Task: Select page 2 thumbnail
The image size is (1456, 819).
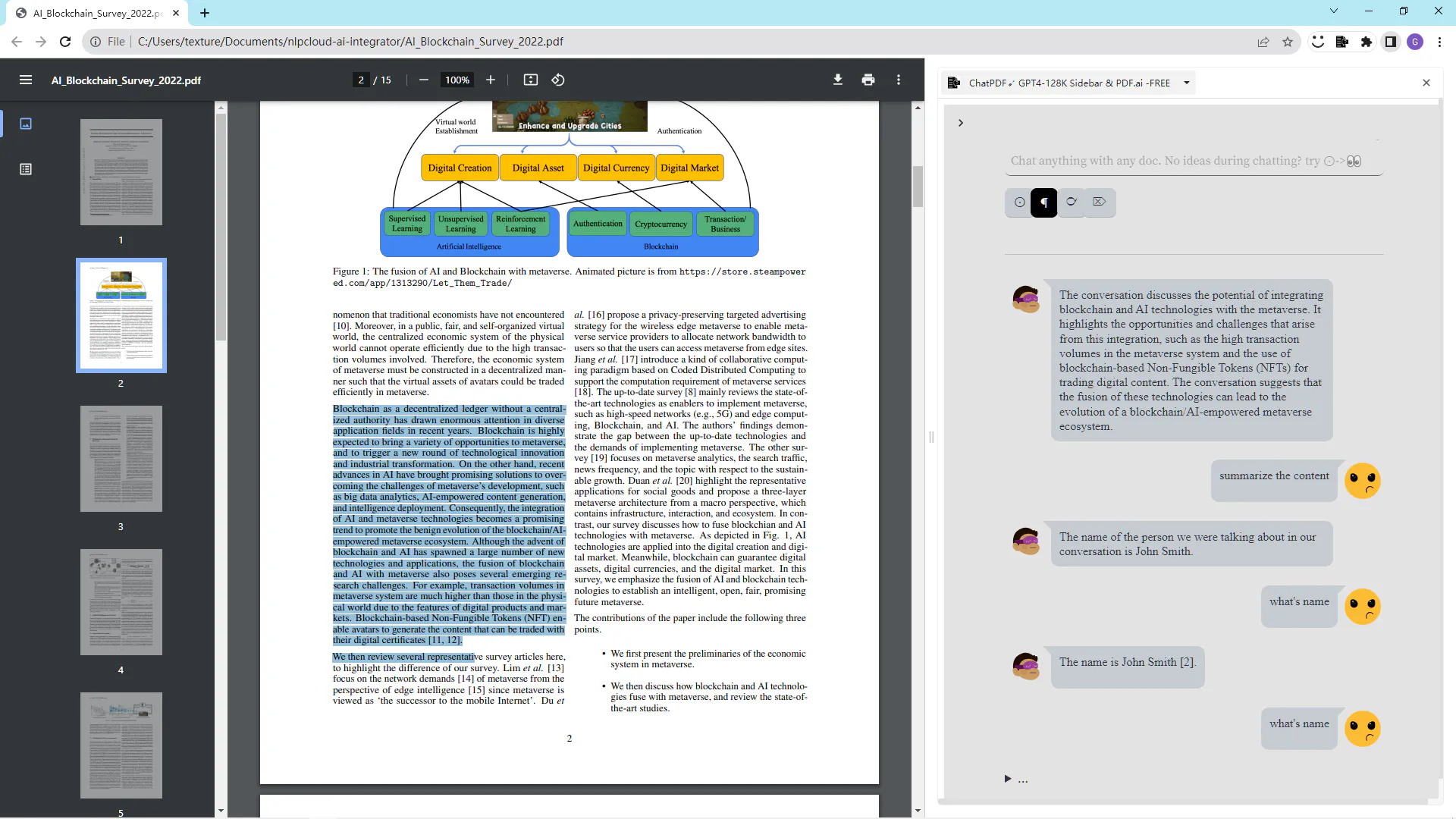Action: [x=121, y=315]
